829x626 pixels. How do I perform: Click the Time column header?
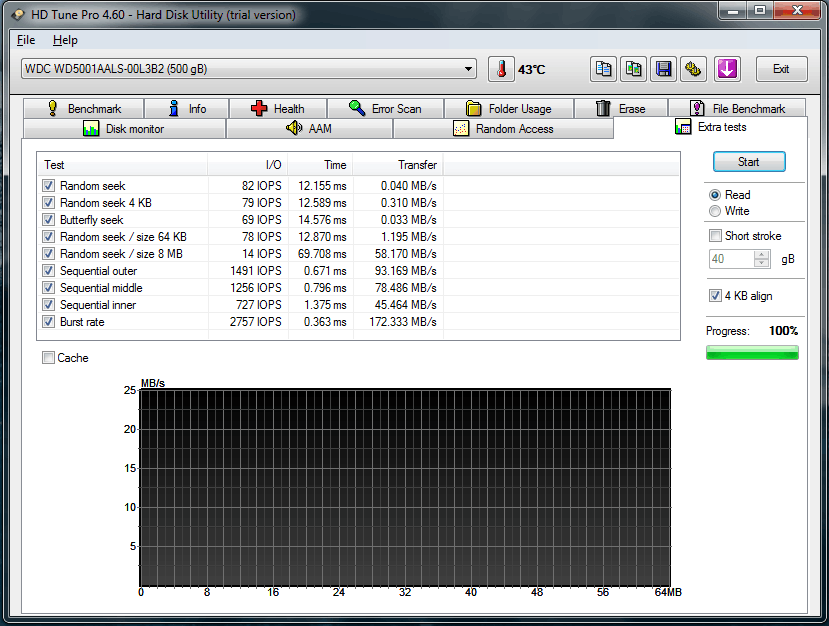320,165
